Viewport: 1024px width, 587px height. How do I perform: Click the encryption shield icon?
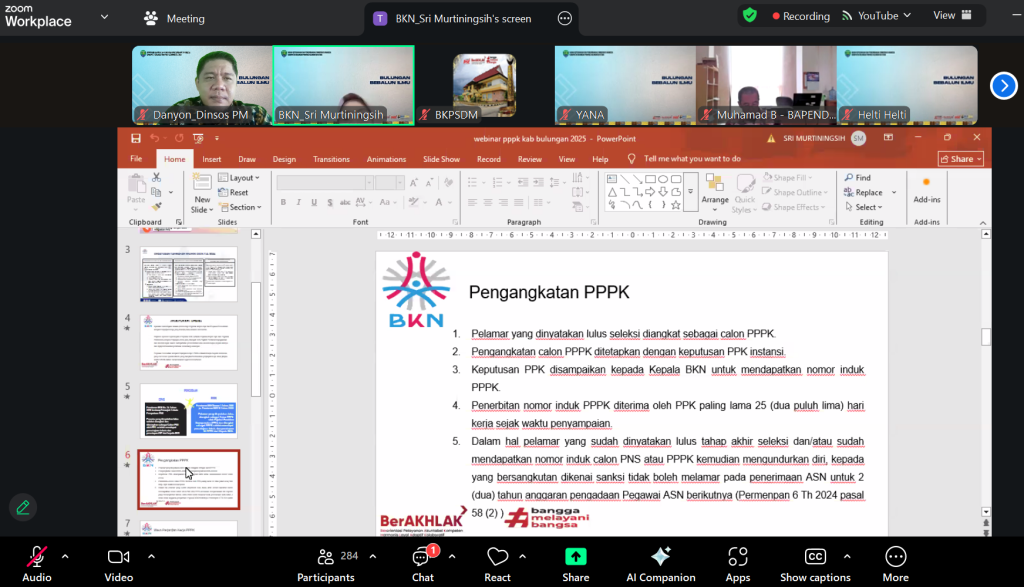pos(749,16)
